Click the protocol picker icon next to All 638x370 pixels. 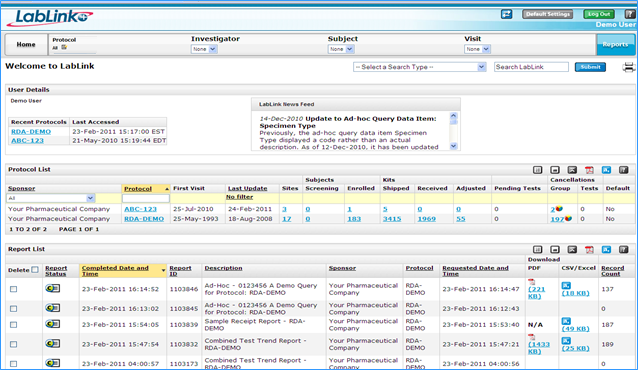pos(64,47)
